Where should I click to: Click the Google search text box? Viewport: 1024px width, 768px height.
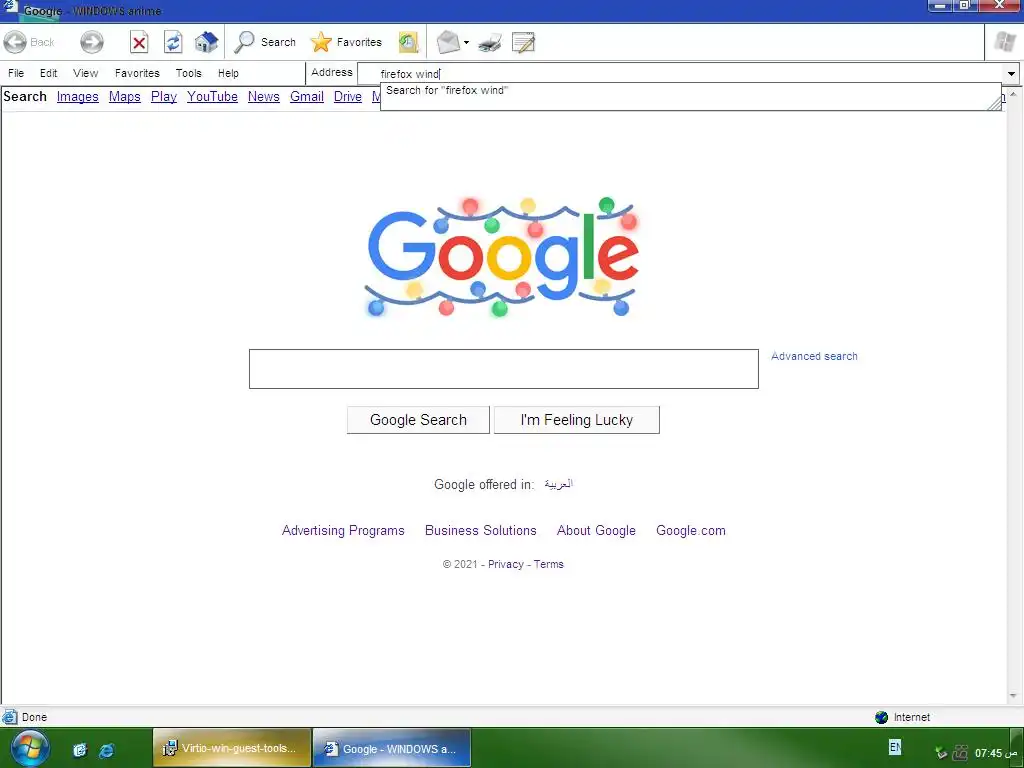point(504,369)
